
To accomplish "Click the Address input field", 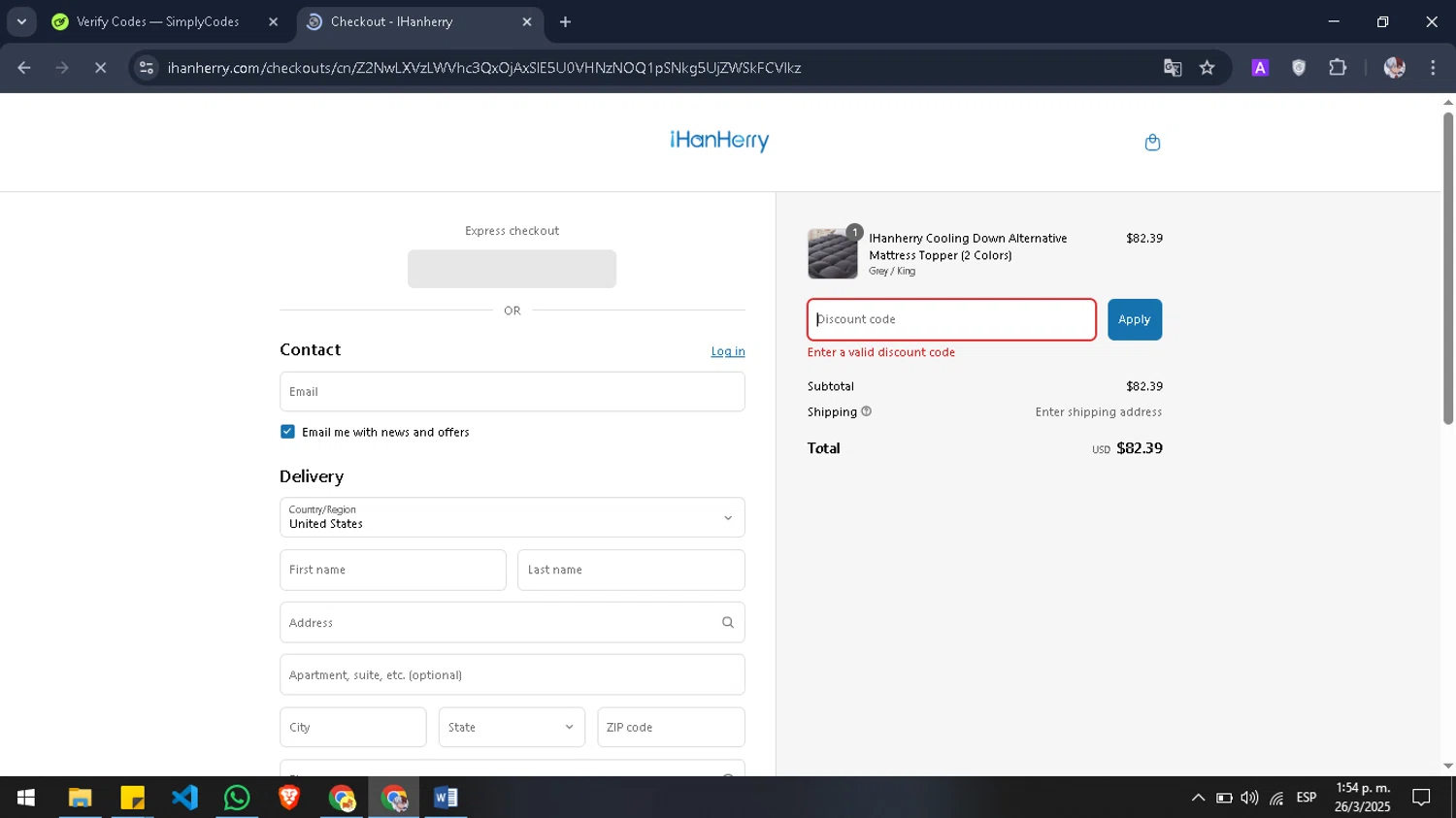I will [x=513, y=622].
